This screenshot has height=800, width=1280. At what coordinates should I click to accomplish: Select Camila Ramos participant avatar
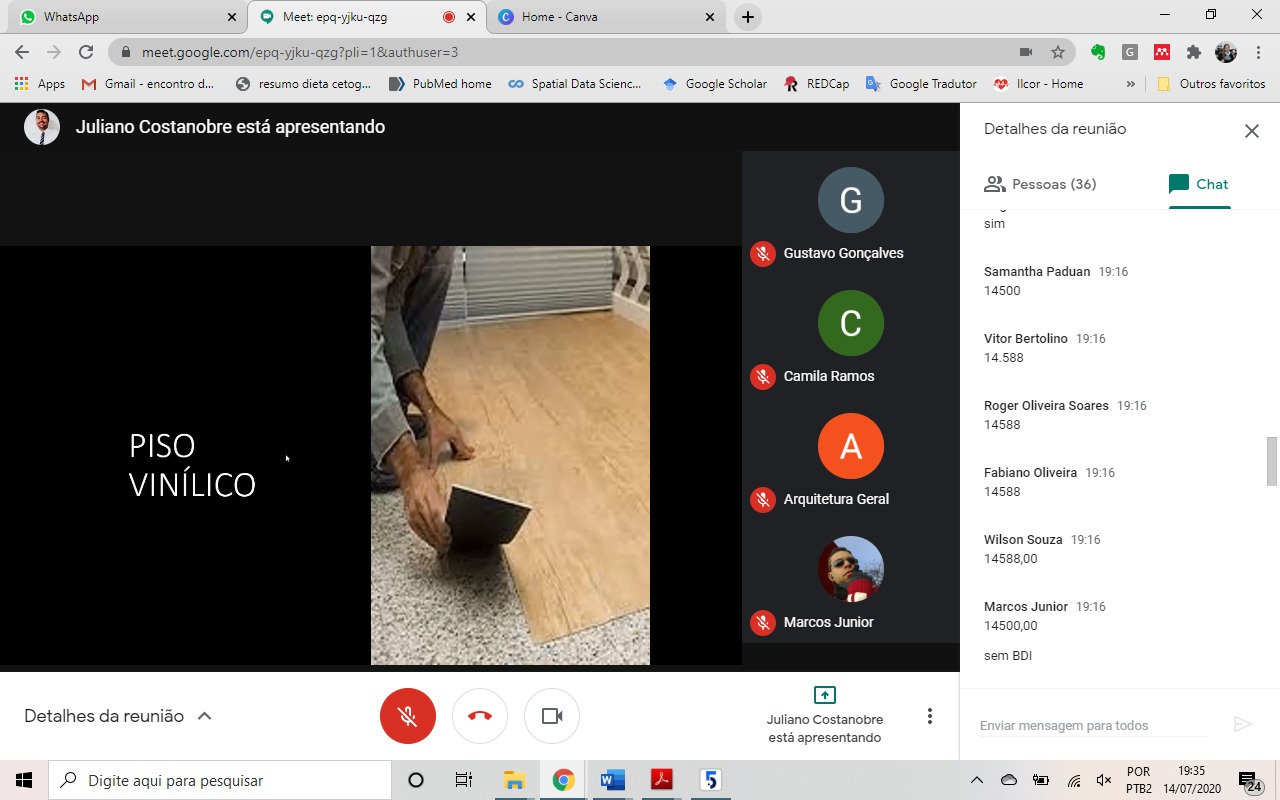coord(851,323)
